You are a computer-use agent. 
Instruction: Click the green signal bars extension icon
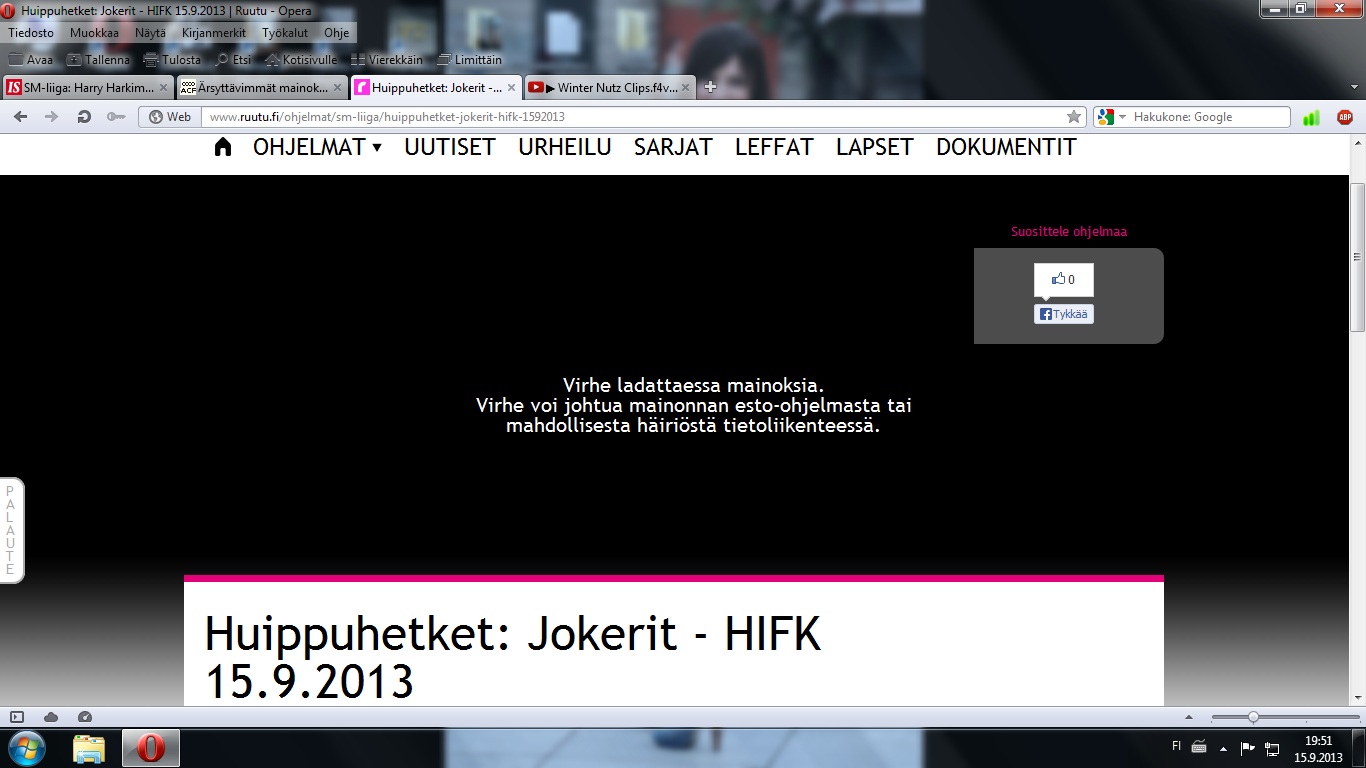point(1311,117)
